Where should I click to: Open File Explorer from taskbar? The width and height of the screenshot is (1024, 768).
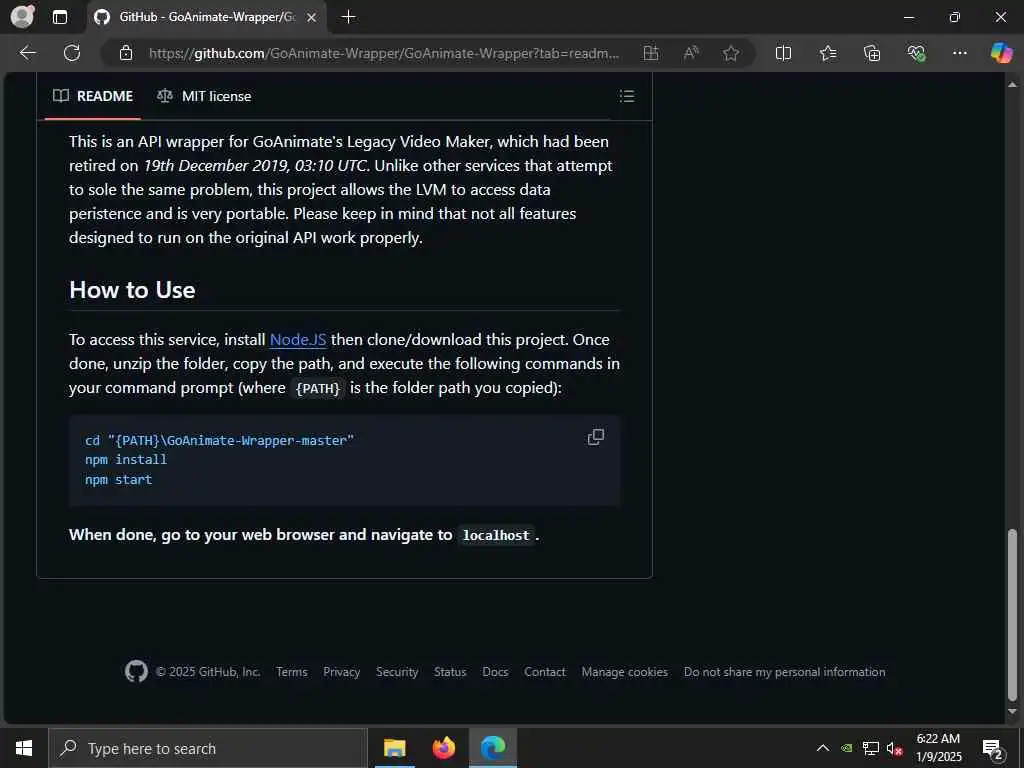pyautogui.click(x=394, y=748)
